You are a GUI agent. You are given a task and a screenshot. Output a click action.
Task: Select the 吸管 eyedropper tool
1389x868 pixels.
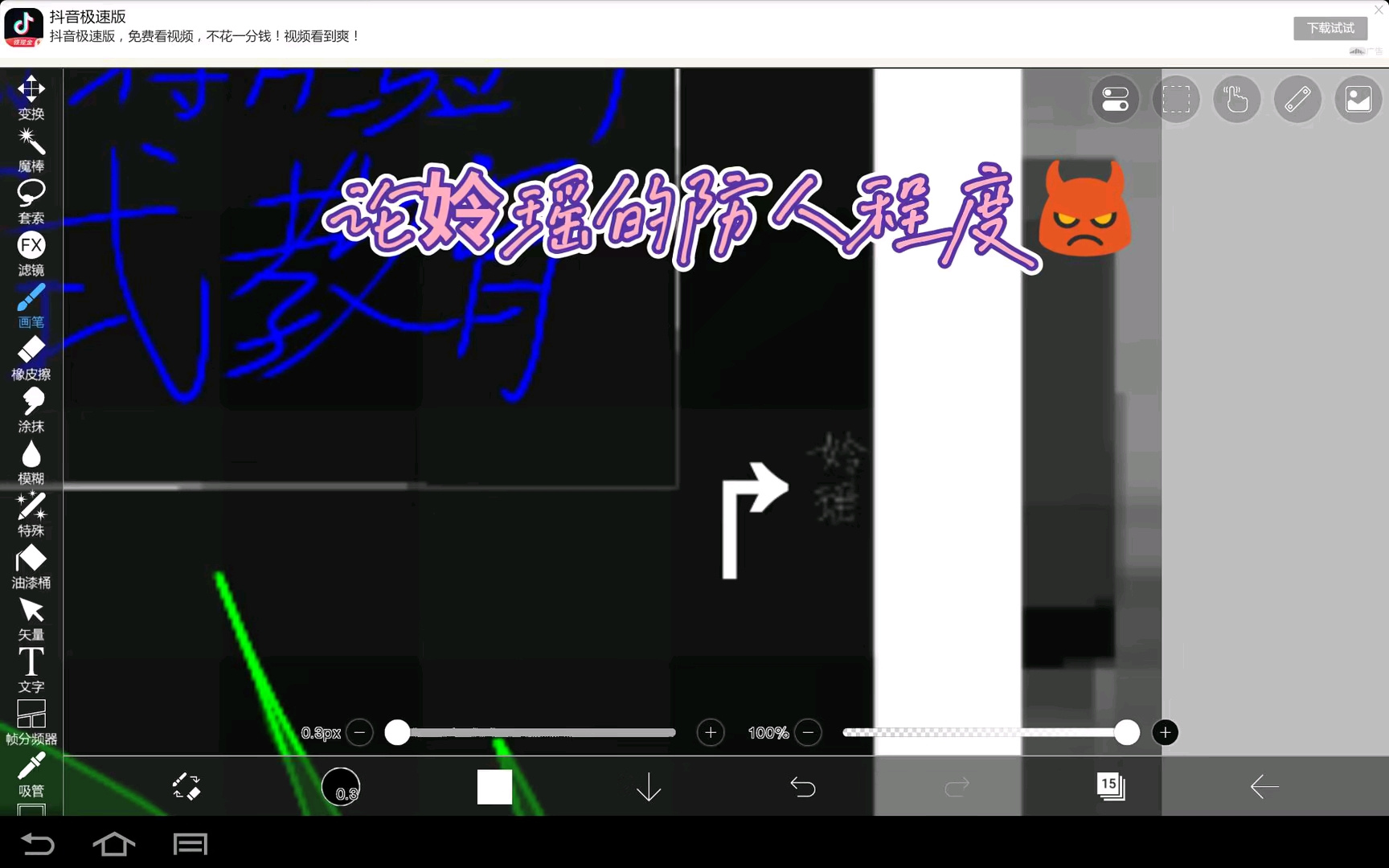(31, 776)
